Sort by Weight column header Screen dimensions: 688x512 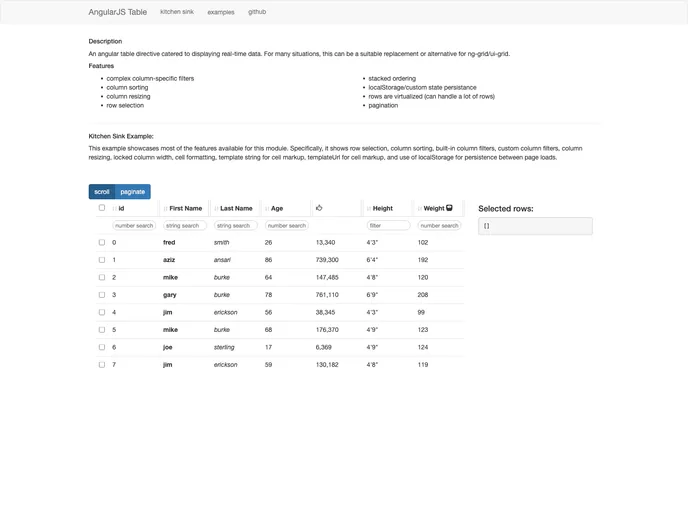434,208
